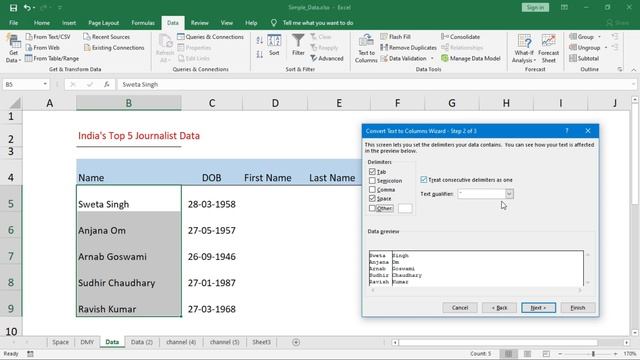Viewport: 640px width, 360px height.
Task: Check the Other delimiter checkbox
Action: [x=372, y=208]
